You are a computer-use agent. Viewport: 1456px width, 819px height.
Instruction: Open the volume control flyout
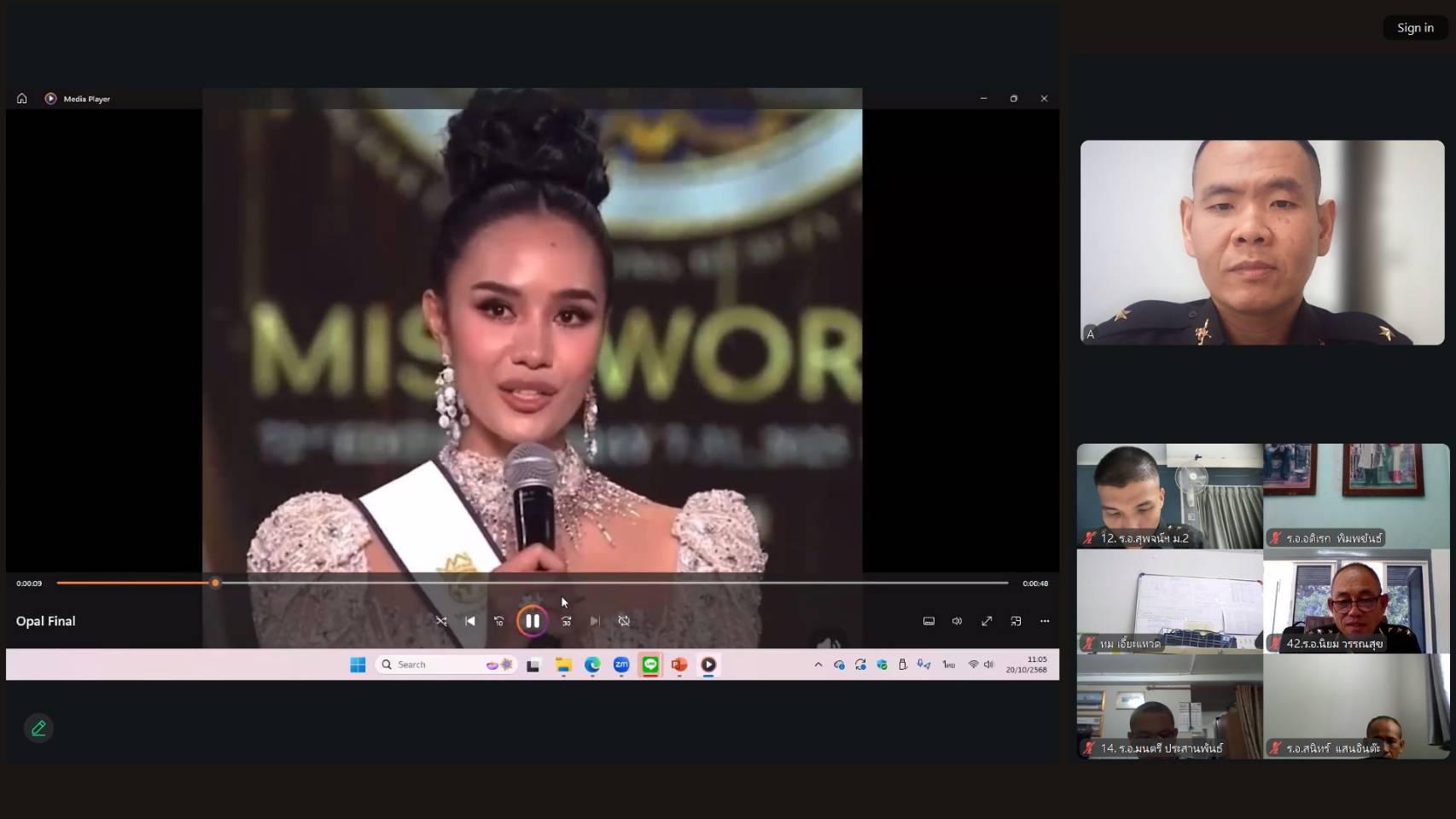(x=957, y=621)
